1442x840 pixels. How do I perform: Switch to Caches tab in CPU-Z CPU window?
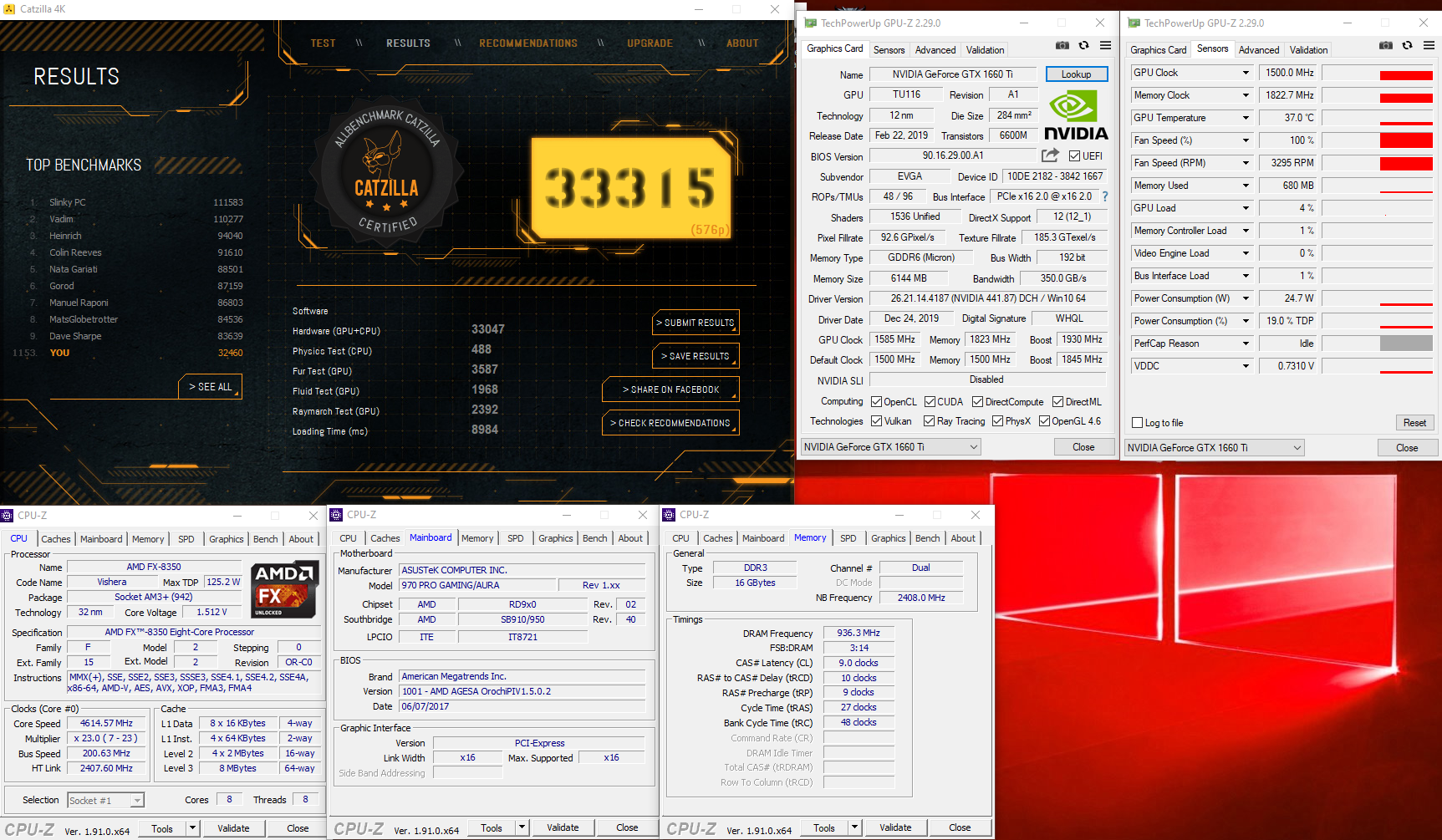[x=56, y=539]
